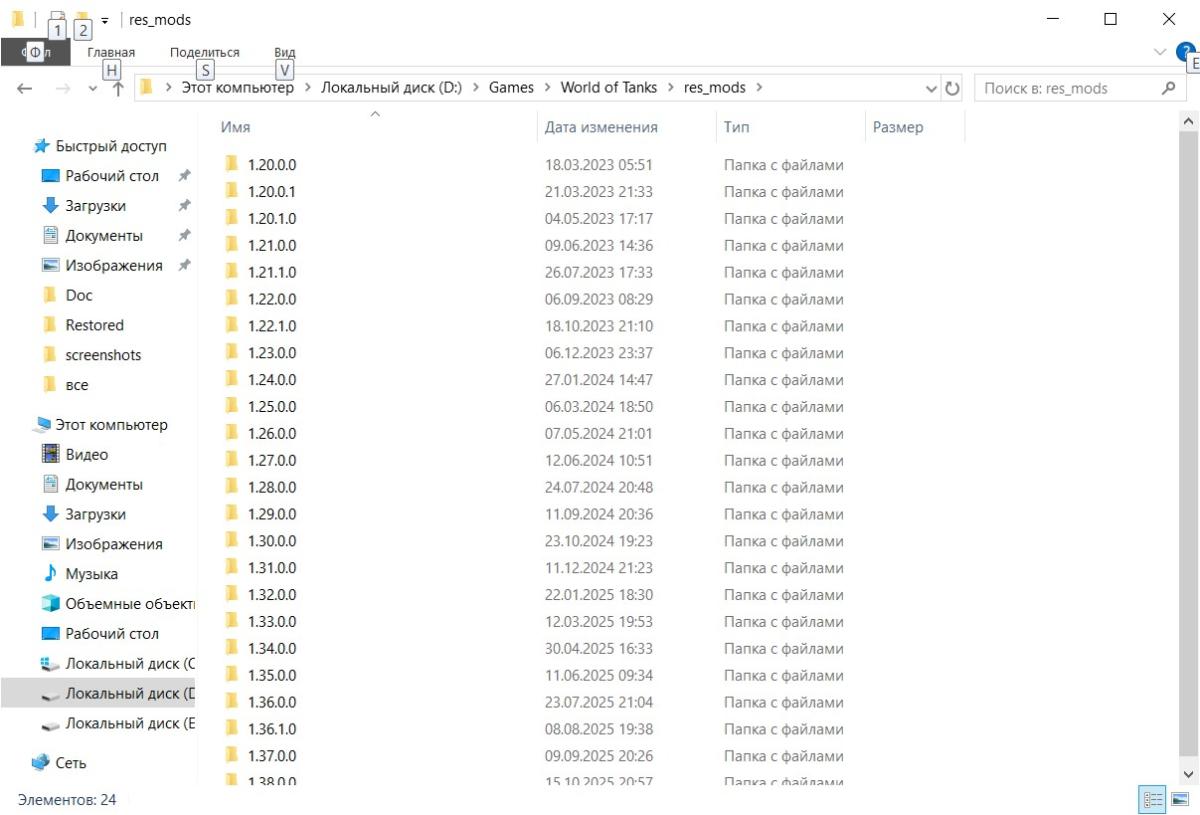Open recent locations dropdown arrow
This screenshot has height=815, width=1200.
tap(93, 88)
